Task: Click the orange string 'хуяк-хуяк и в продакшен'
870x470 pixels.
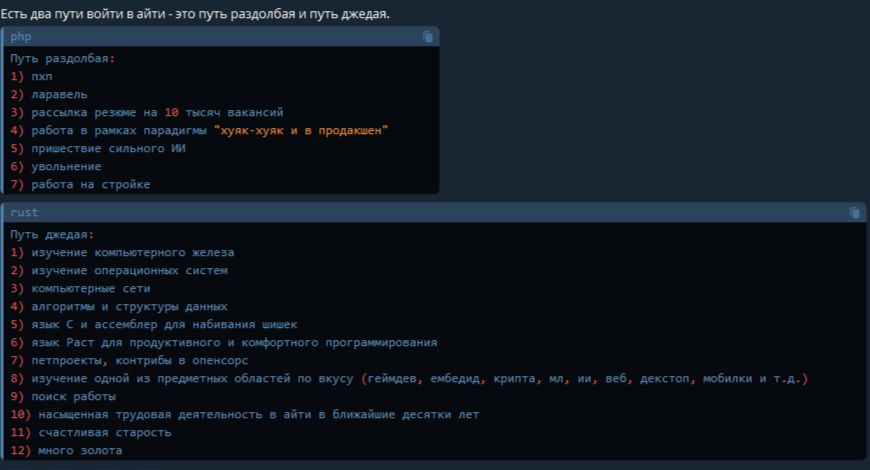Action: click(301, 131)
